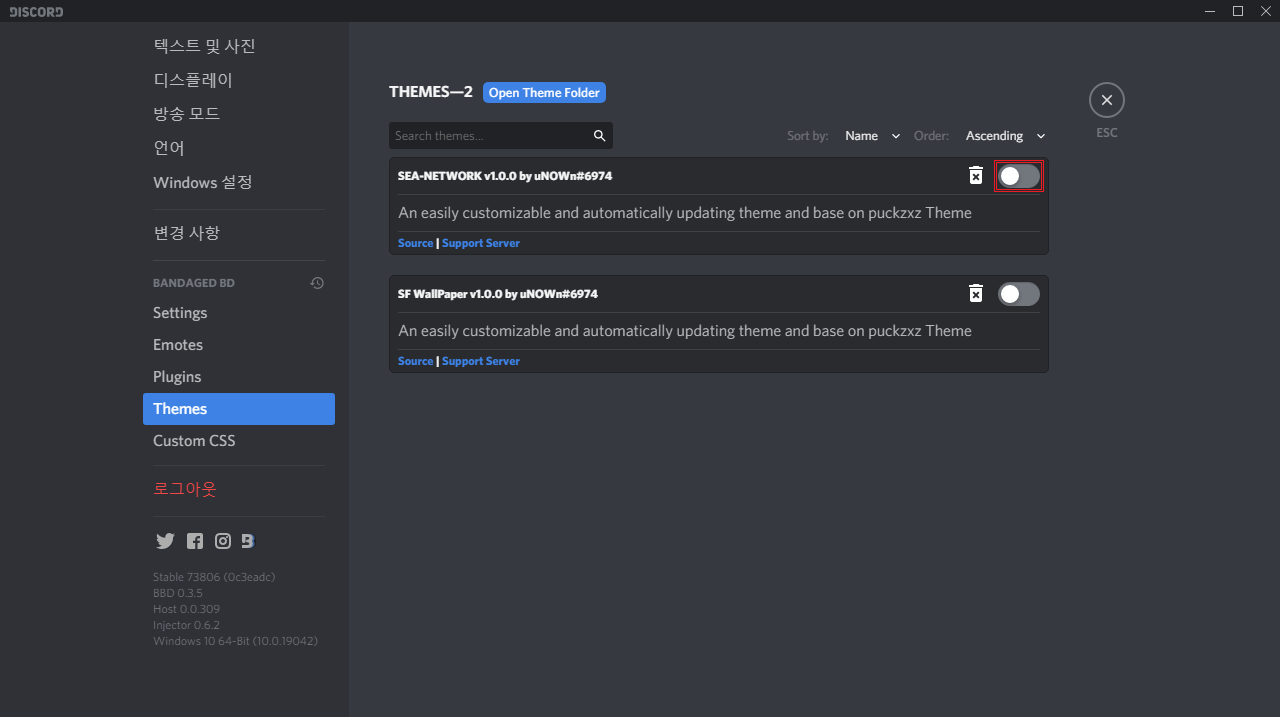
Task: Click the Host 0.0.309 version text
Action: tap(187, 609)
